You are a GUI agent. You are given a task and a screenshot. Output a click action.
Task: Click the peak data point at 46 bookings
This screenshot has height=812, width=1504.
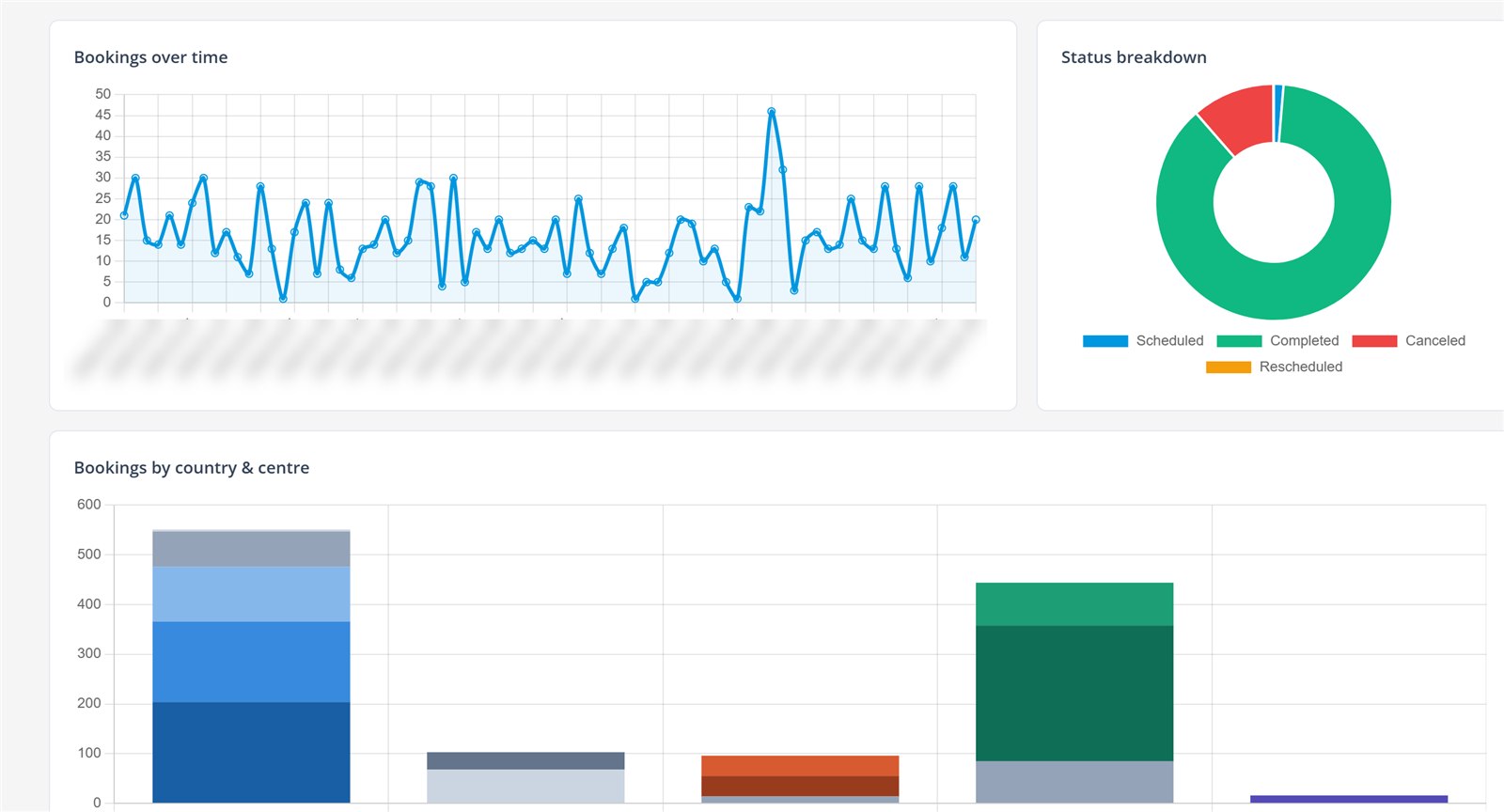coord(772,111)
